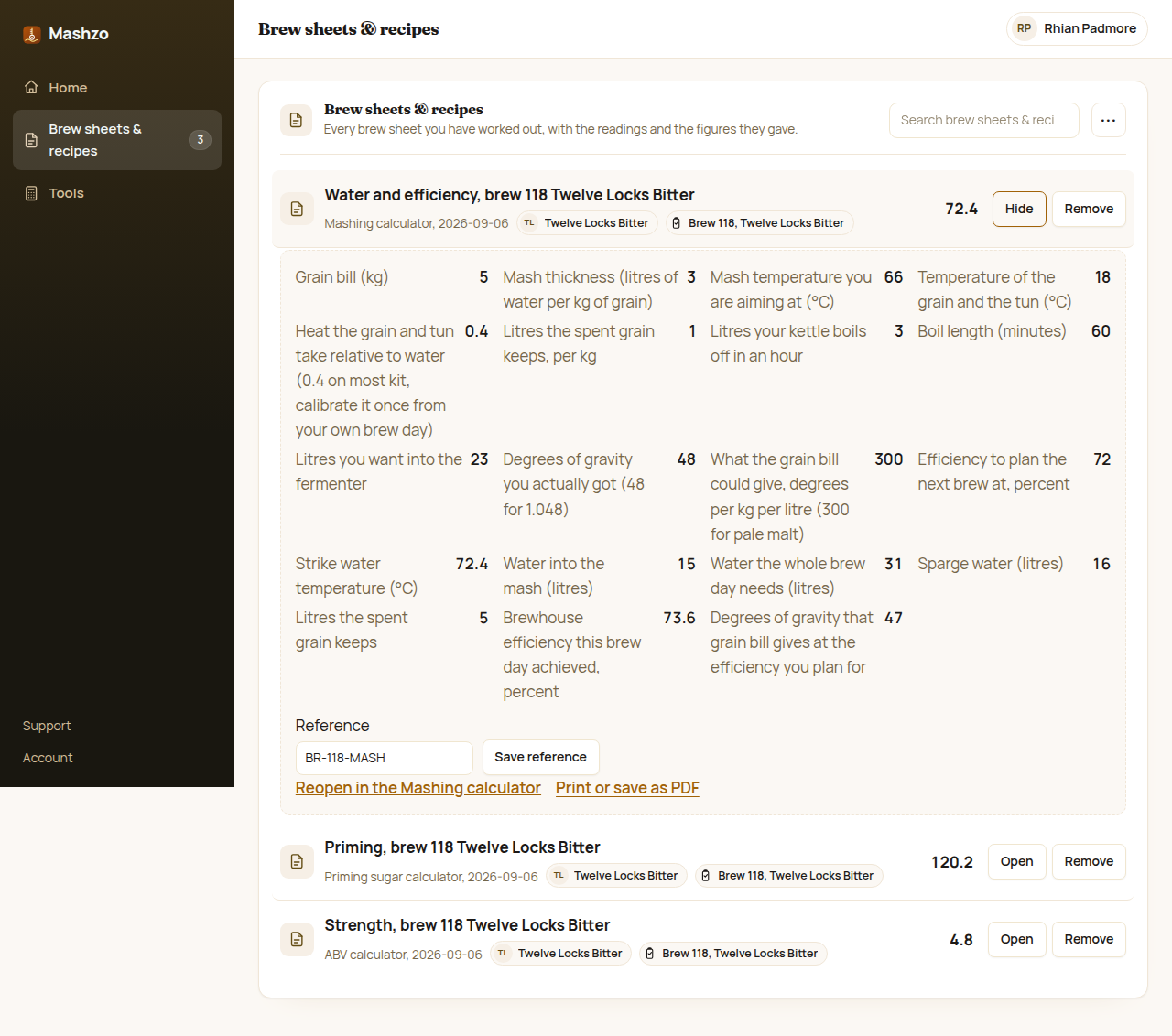Click the title Water and efficiency, brew 118

[509, 195]
